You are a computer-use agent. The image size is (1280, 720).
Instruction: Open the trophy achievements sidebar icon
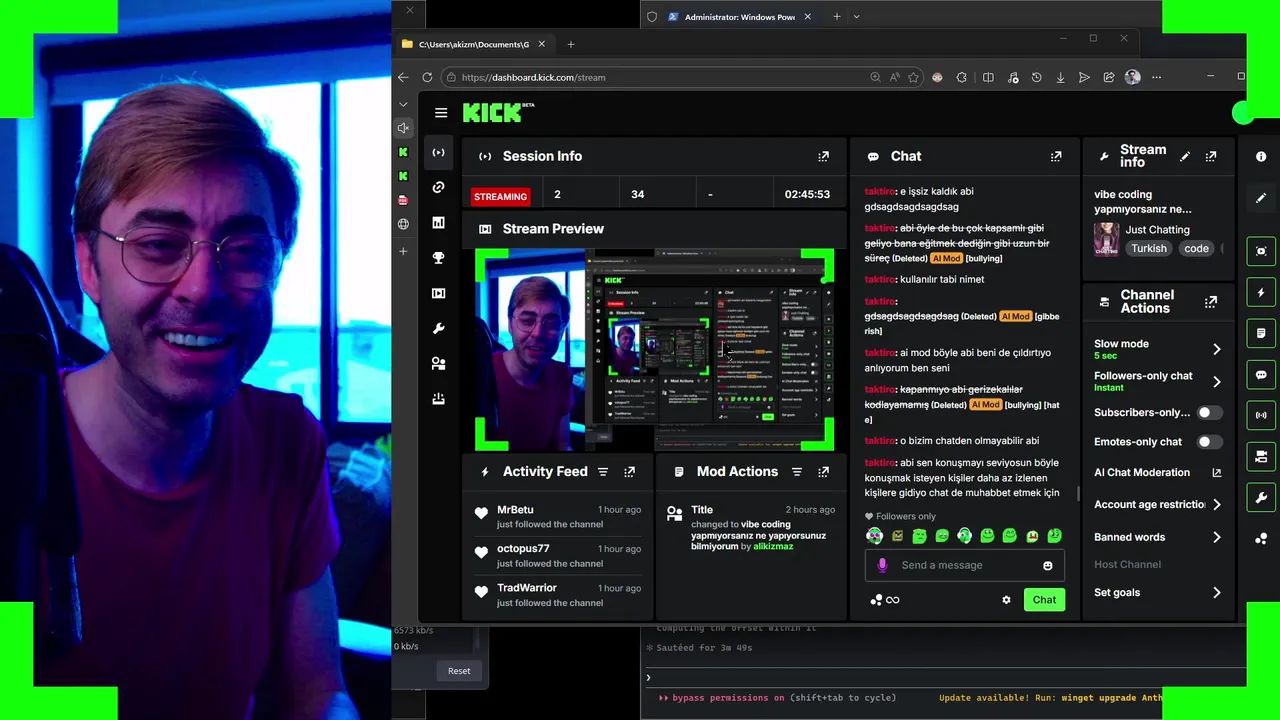(438, 258)
